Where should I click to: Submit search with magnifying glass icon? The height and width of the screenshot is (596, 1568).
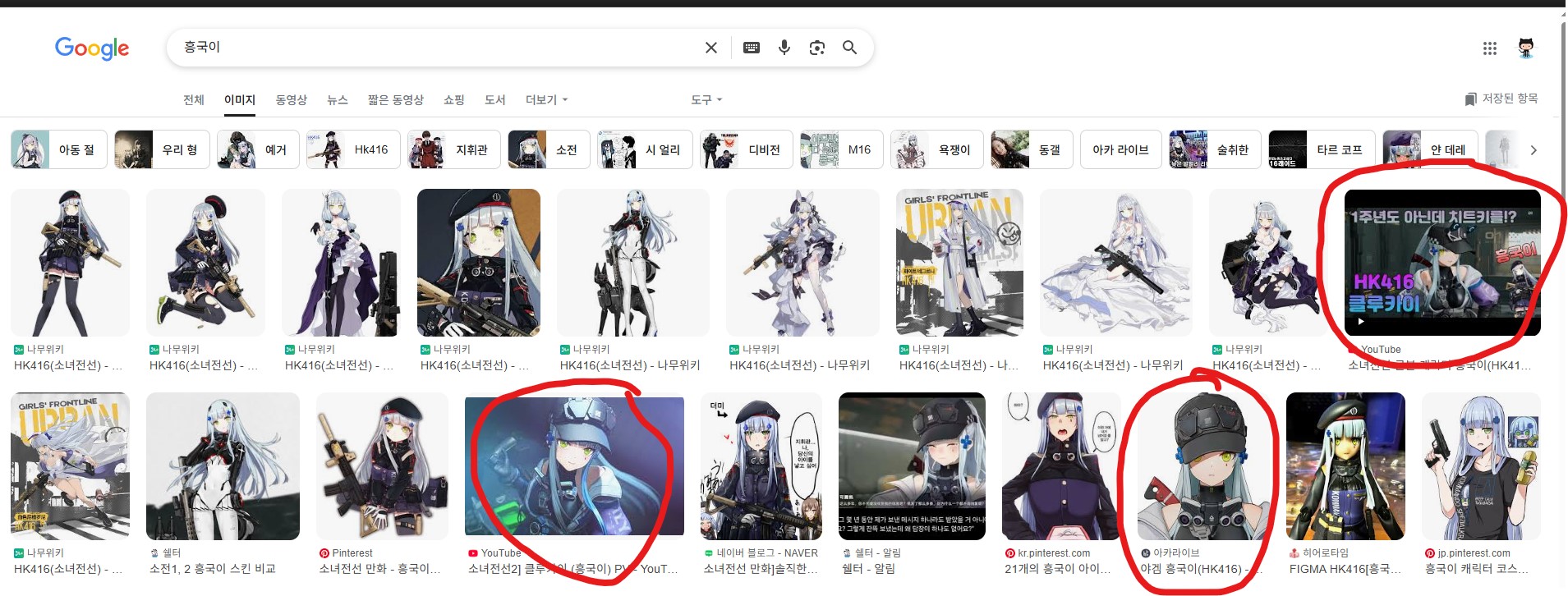850,48
